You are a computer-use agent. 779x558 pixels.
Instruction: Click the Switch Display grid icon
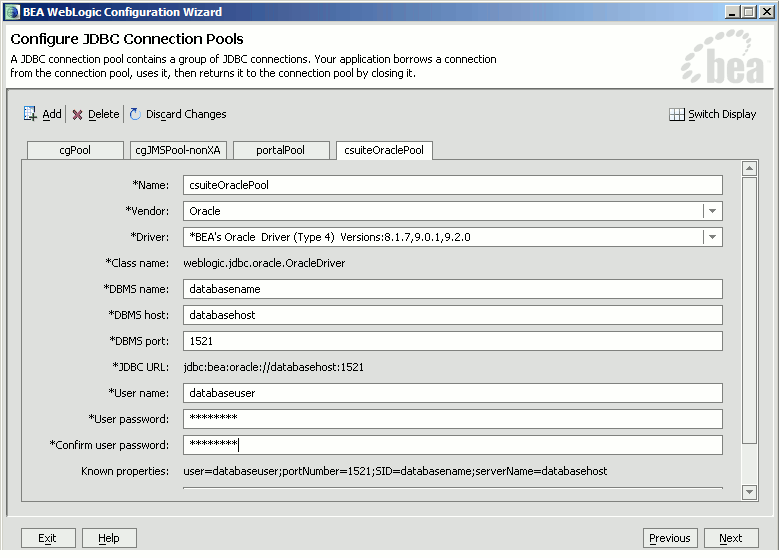pos(677,115)
